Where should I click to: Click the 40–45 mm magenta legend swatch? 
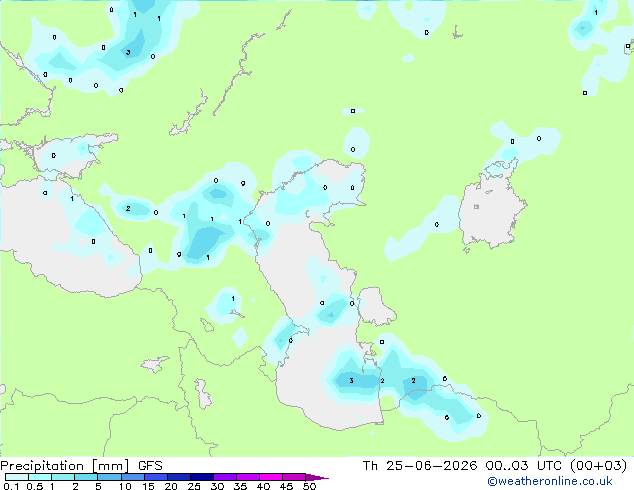(x=271, y=477)
